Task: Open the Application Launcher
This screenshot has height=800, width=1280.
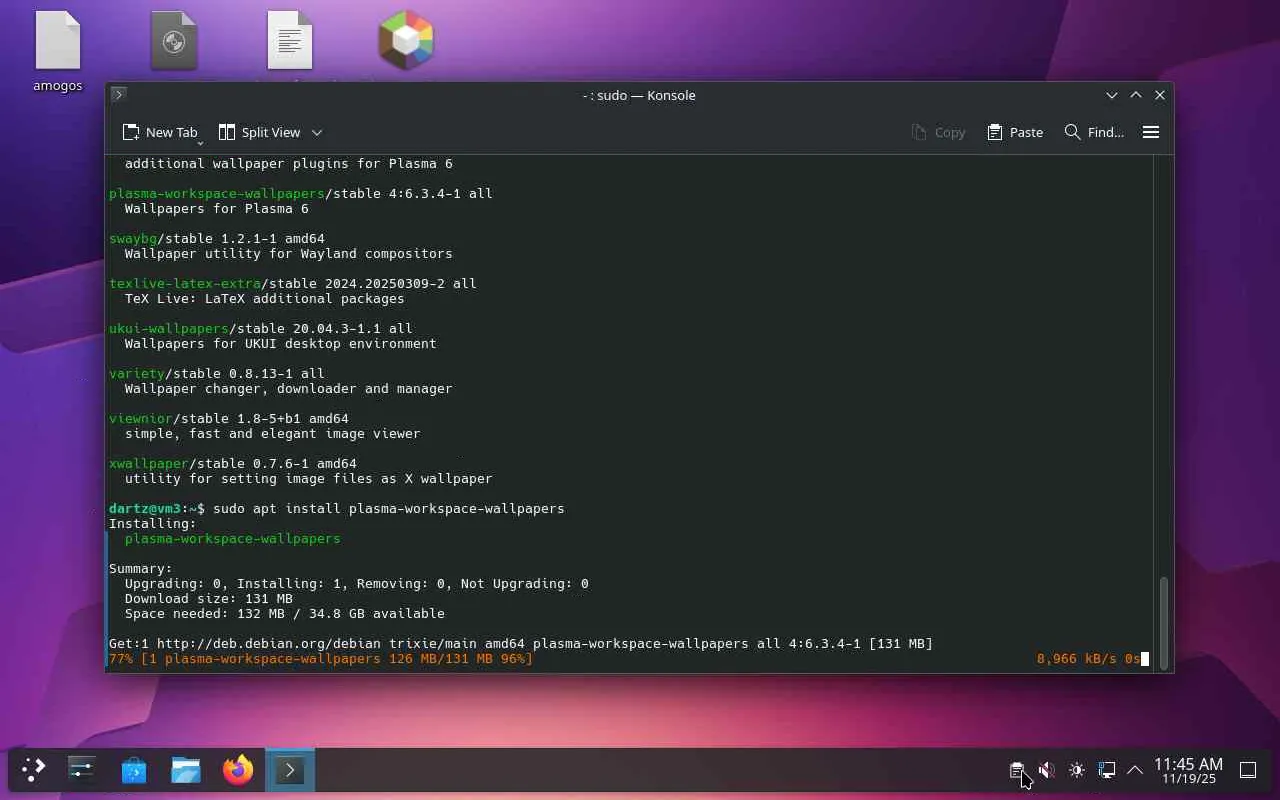Action: click(33, 770)
